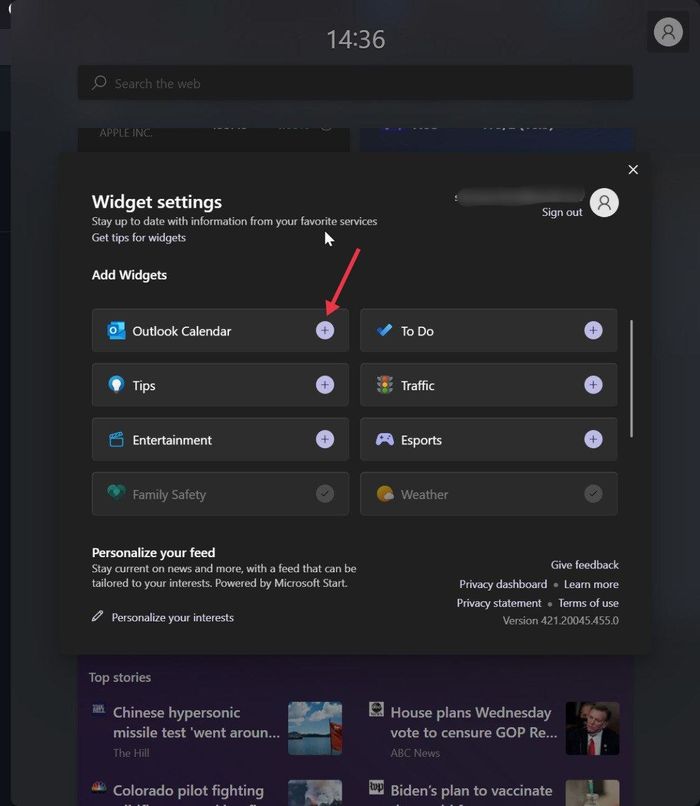The height and width of the screenshot is (806, 700).
Task: Open the Chinese hypersonic missile news story
Action: (196, 722)
